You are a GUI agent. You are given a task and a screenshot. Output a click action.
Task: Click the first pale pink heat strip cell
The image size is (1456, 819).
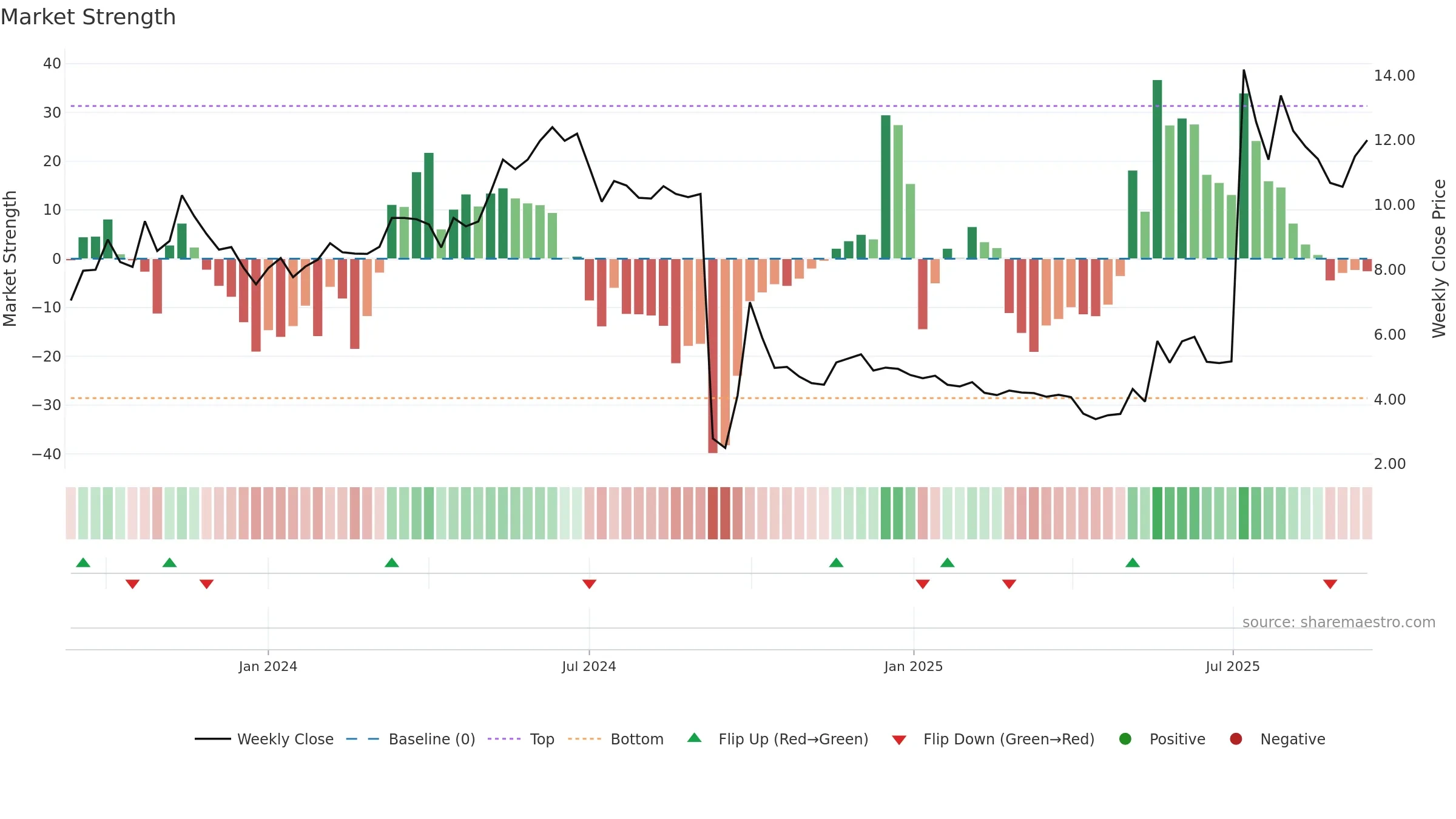coord(71,513)
